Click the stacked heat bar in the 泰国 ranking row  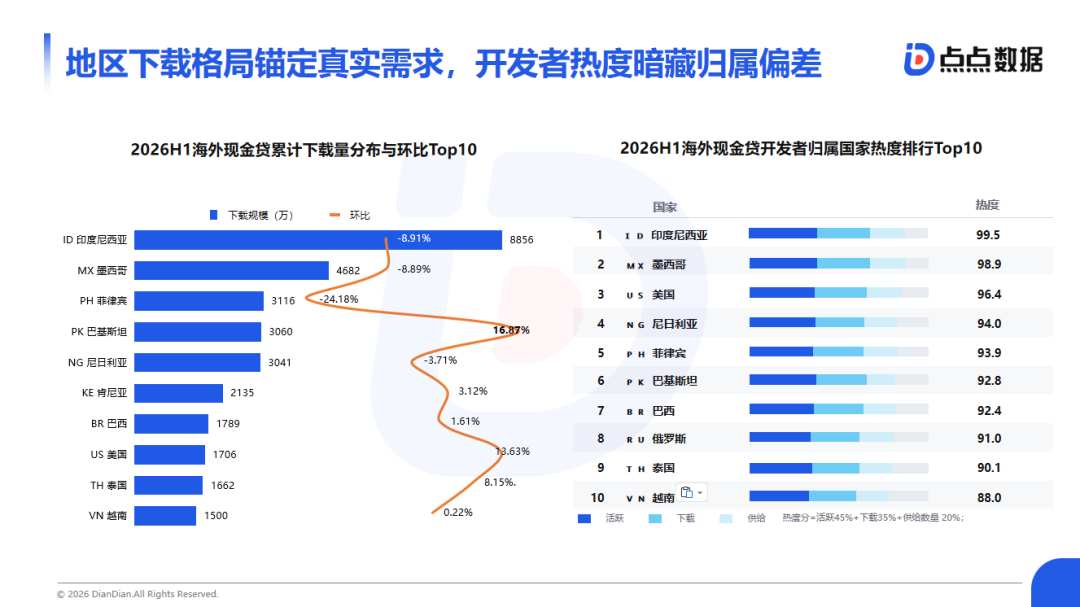click(838, 469)
